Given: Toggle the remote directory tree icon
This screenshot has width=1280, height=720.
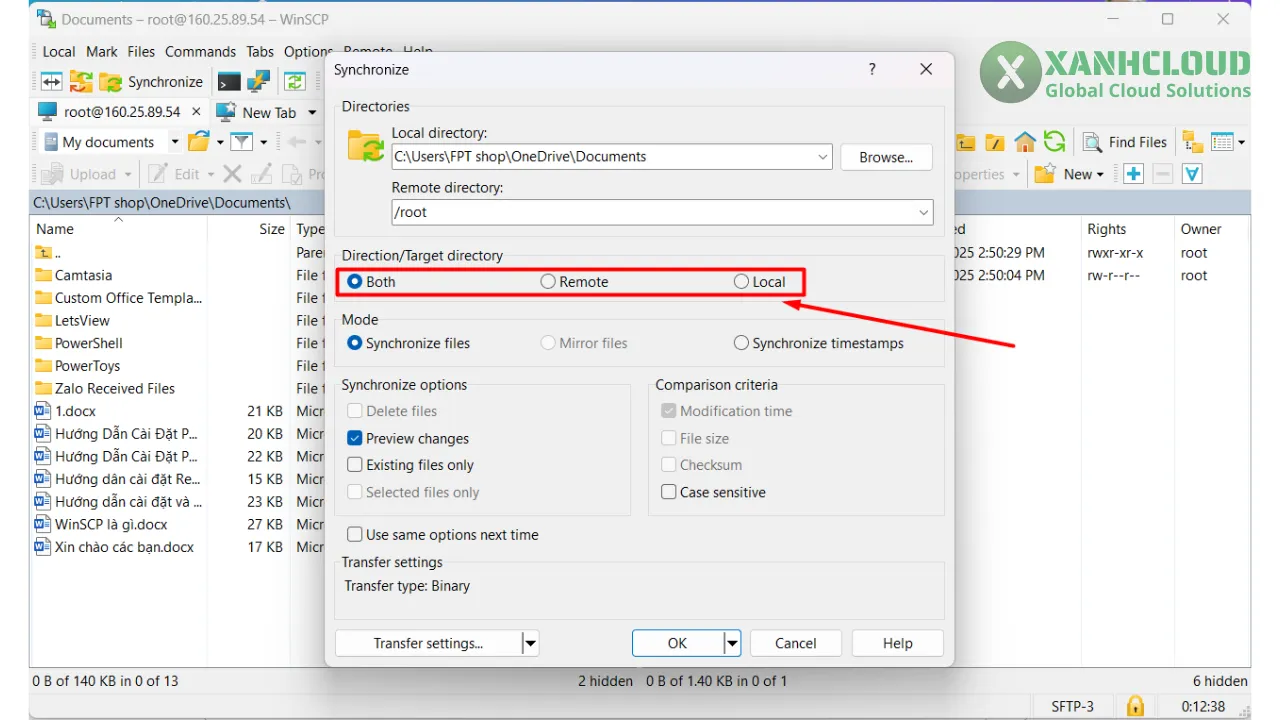Looking at the screenshot, I should (x=1192, y=142).
